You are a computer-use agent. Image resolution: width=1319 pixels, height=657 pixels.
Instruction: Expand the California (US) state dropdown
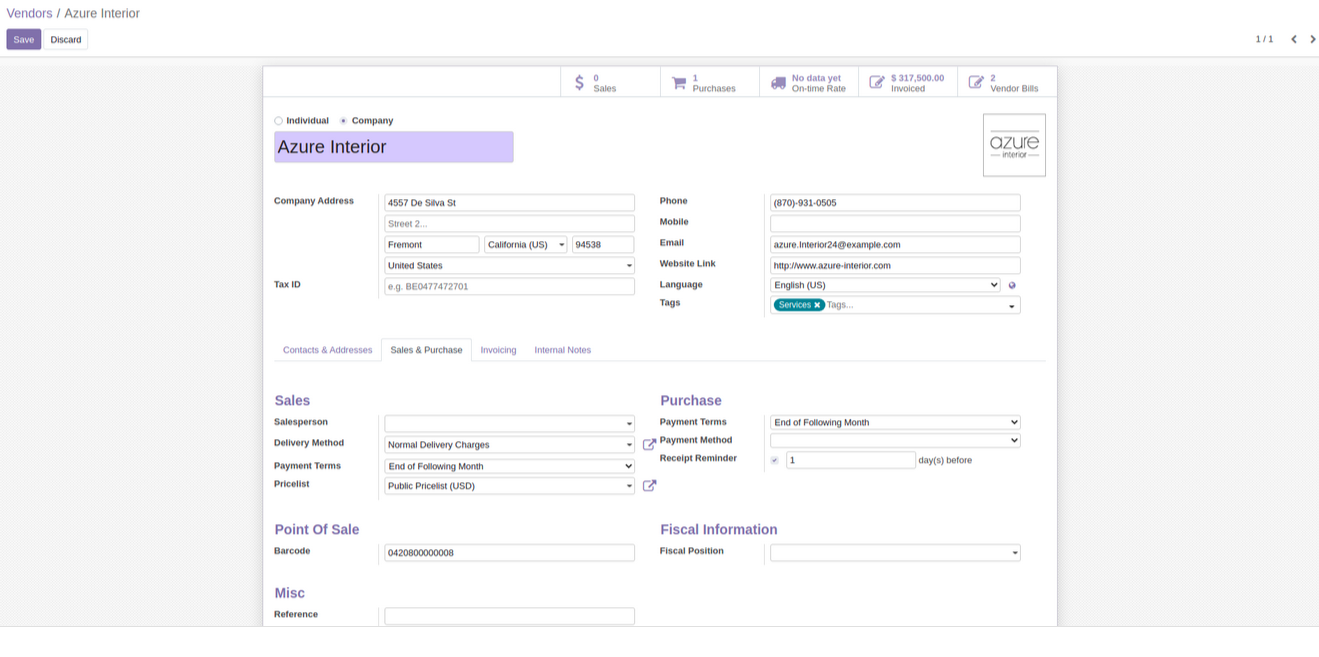526,245
